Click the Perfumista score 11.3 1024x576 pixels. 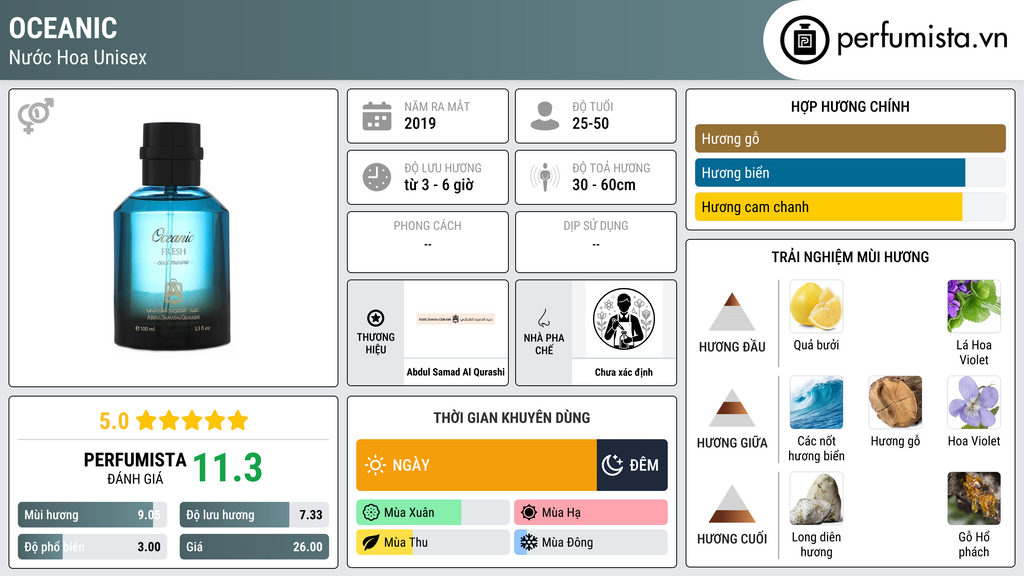coord(228,468)
